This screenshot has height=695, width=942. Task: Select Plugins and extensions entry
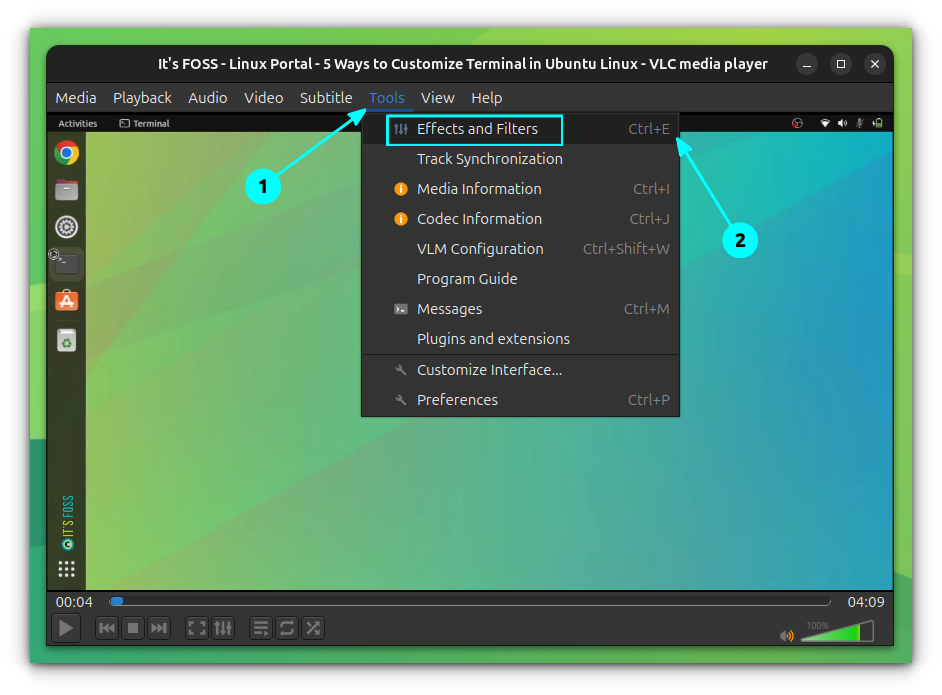(520, 339)
